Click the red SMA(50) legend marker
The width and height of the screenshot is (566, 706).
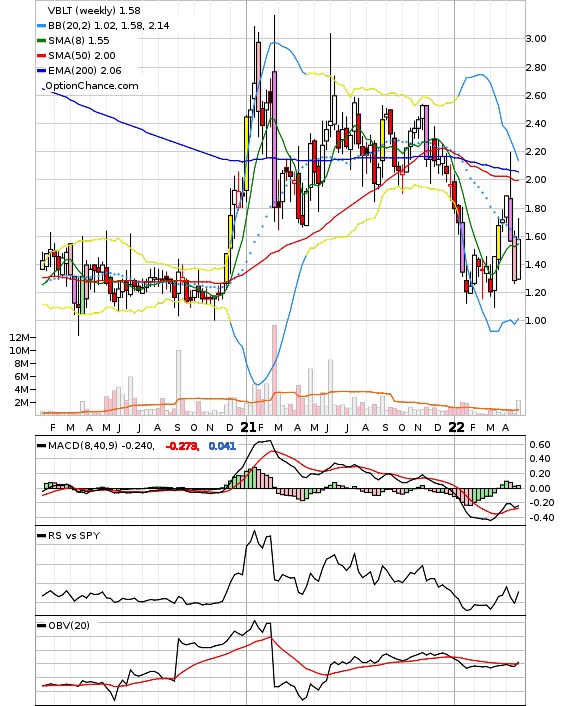tap(41, 56)
